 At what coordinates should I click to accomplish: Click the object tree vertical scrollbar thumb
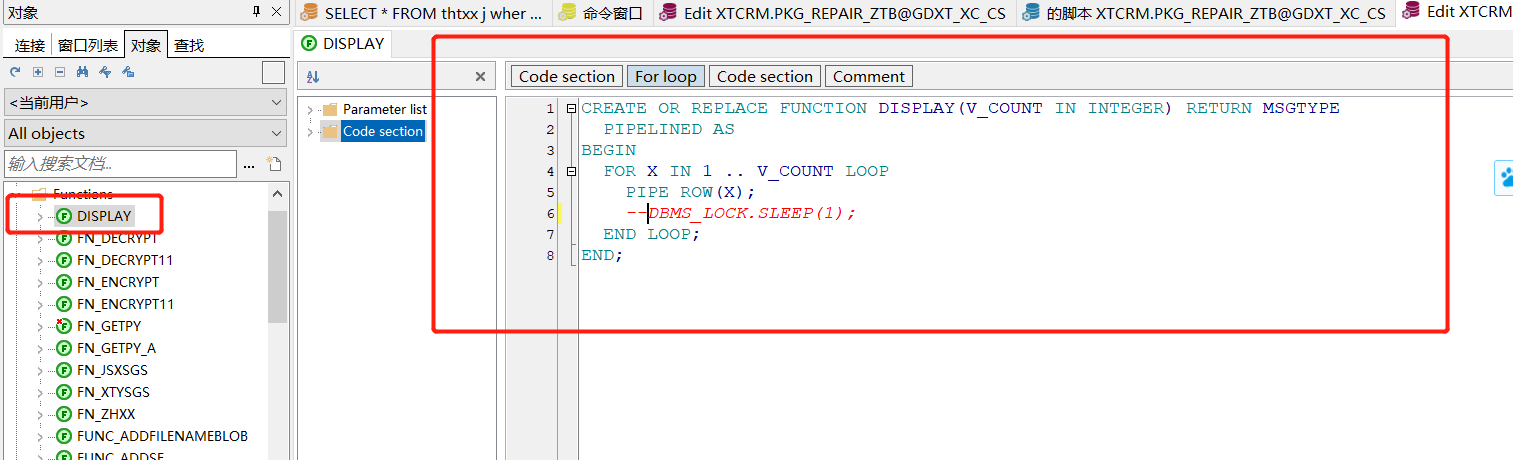(277, 267)
